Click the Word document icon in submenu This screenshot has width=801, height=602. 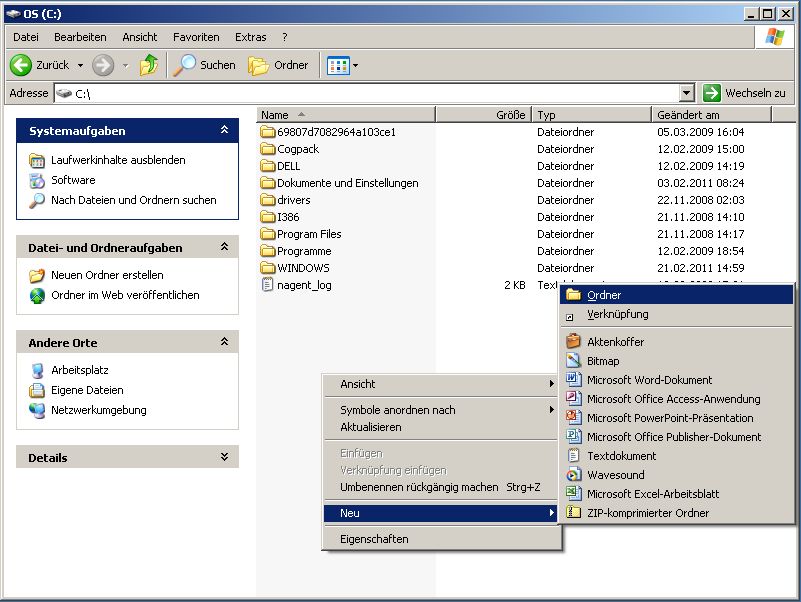point(573,379)
